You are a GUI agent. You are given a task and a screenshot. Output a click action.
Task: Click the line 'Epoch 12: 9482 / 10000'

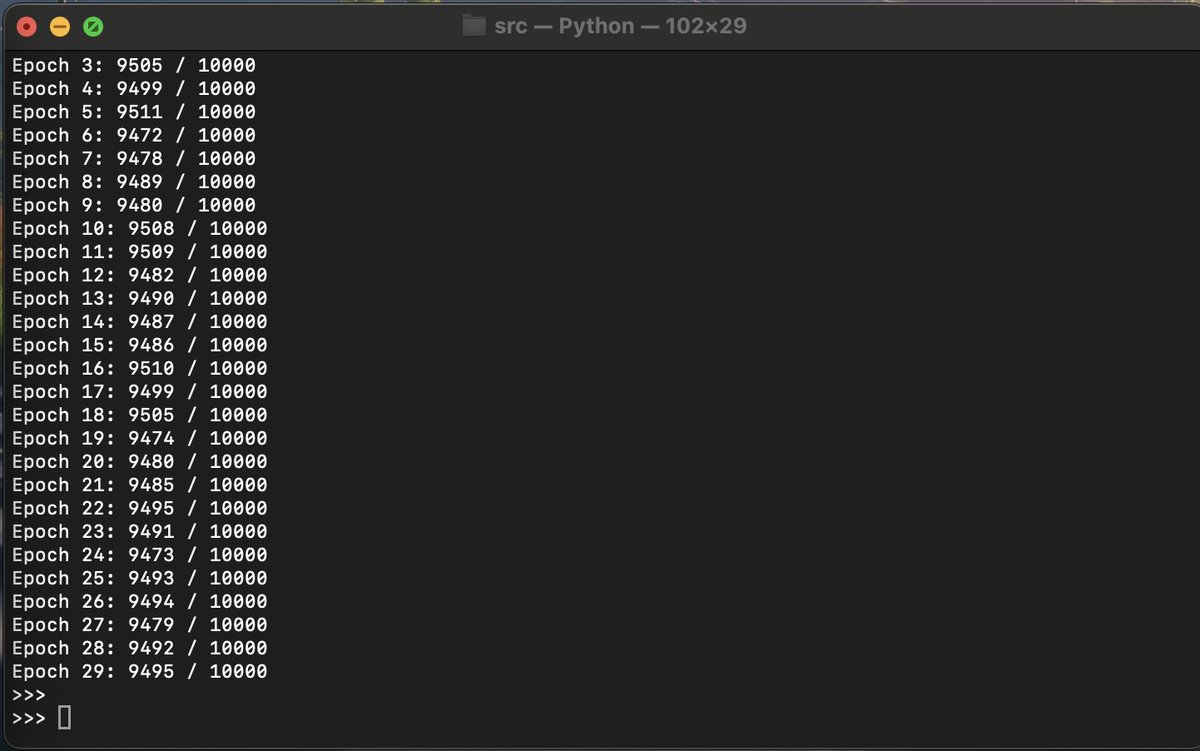tap(140, 276)
